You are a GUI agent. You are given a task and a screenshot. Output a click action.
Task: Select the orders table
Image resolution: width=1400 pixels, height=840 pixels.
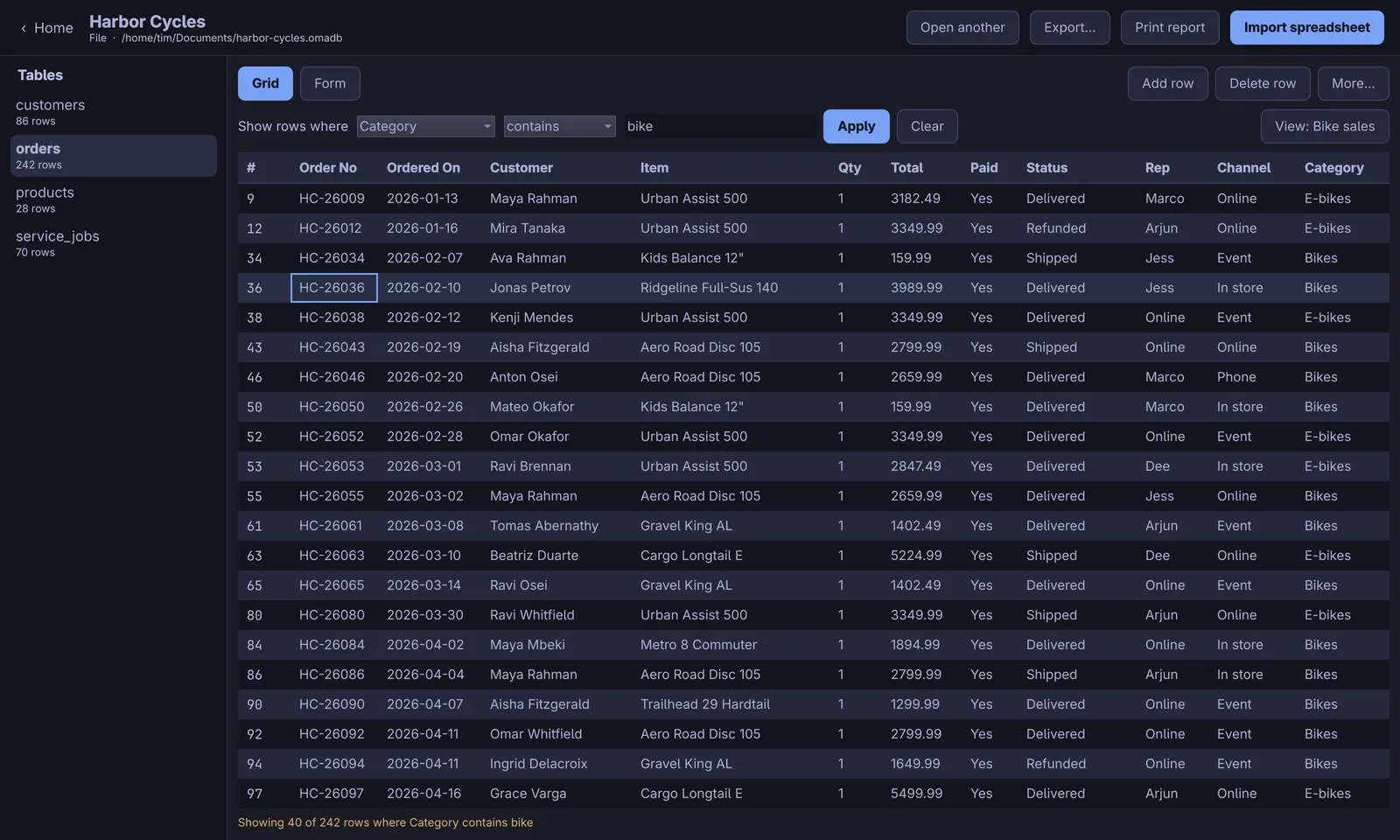[x=114, y=156]
